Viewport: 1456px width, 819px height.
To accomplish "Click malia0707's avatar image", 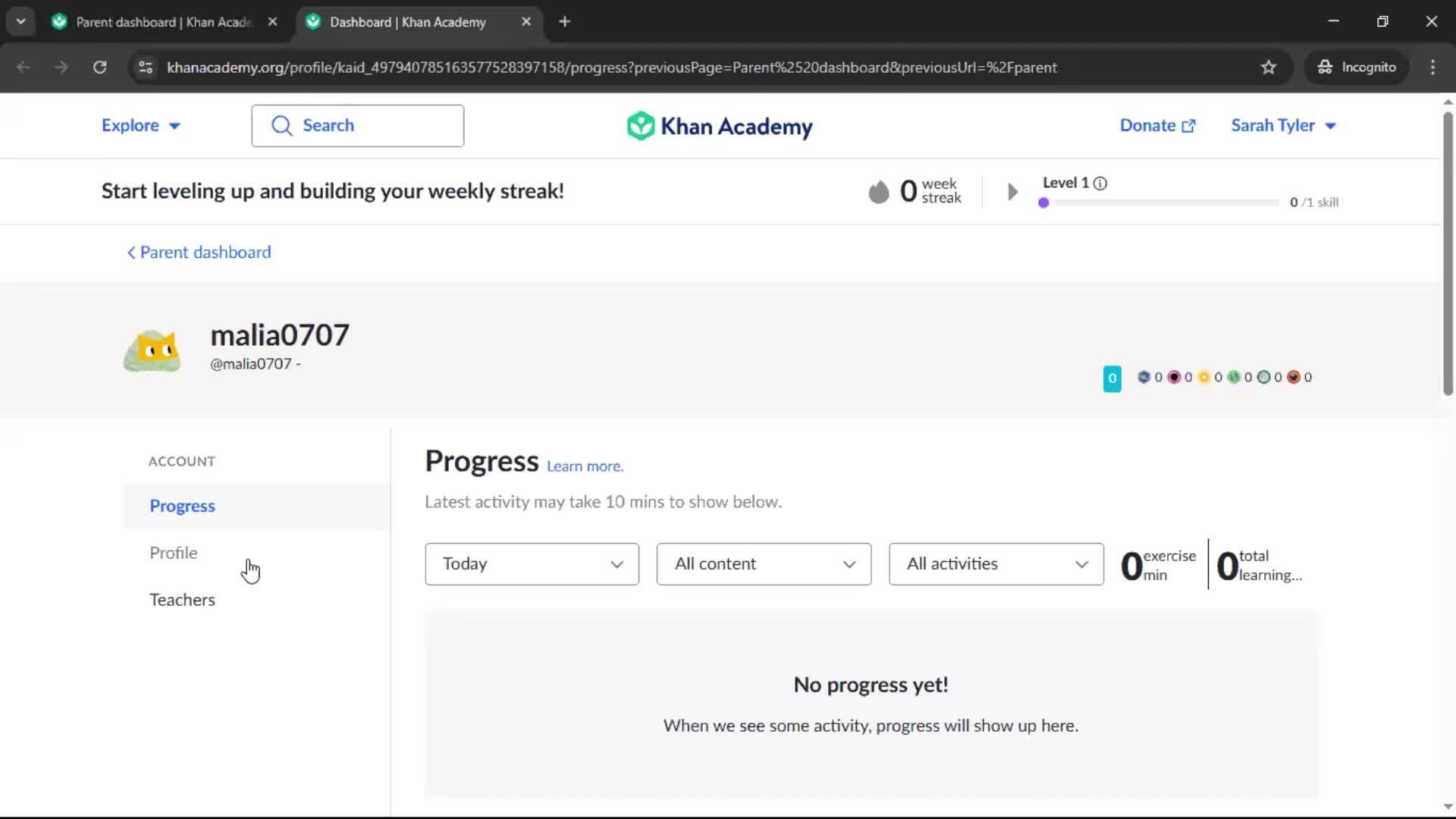I will pos(152,350).
